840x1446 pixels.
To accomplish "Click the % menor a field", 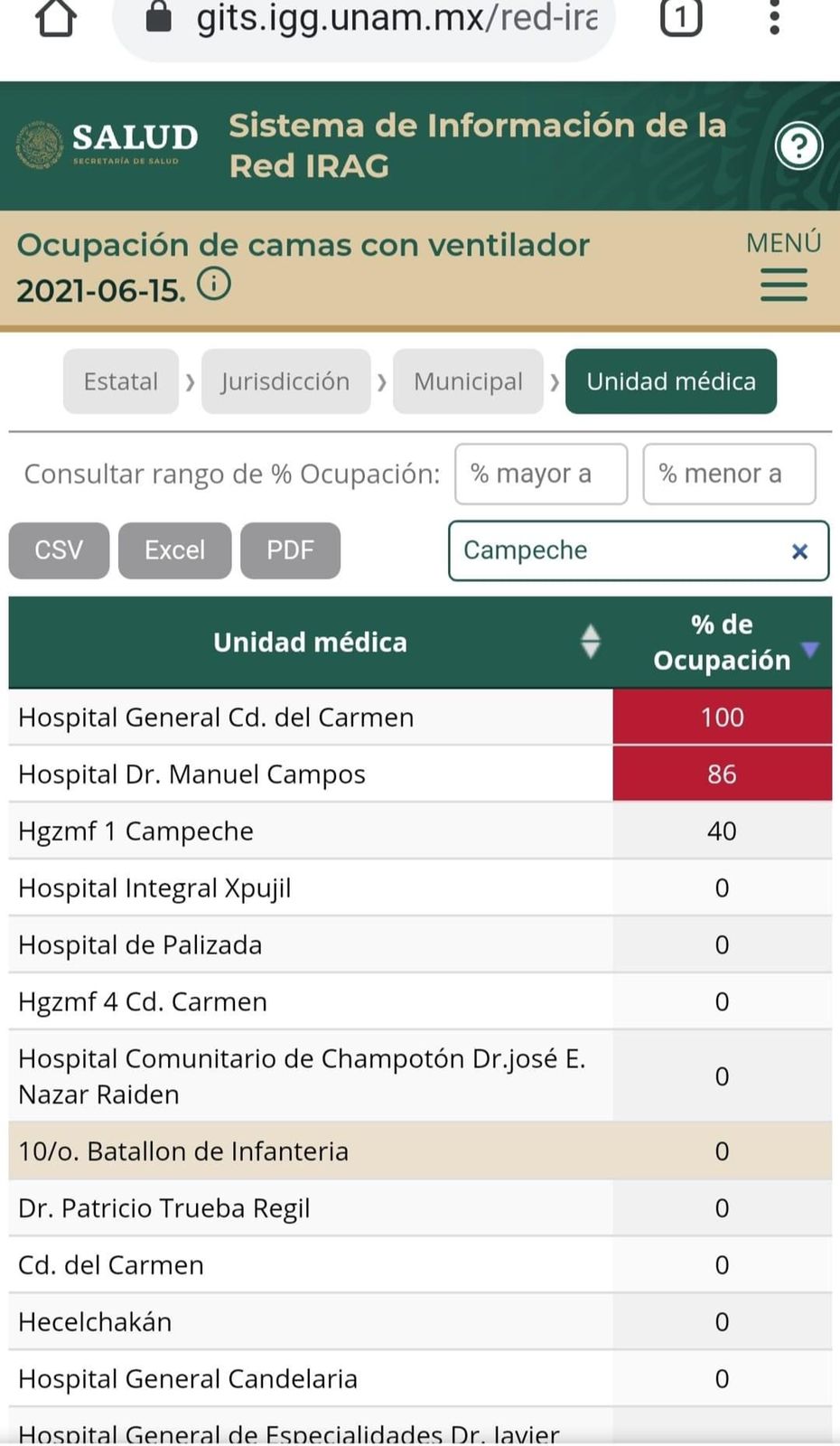I will tap(728, 474).
